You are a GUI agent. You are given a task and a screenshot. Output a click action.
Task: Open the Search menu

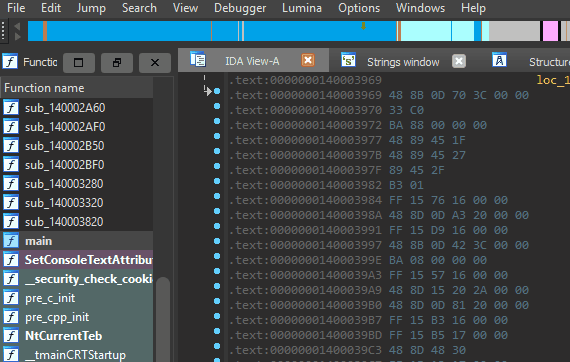(x=139, y=8)
